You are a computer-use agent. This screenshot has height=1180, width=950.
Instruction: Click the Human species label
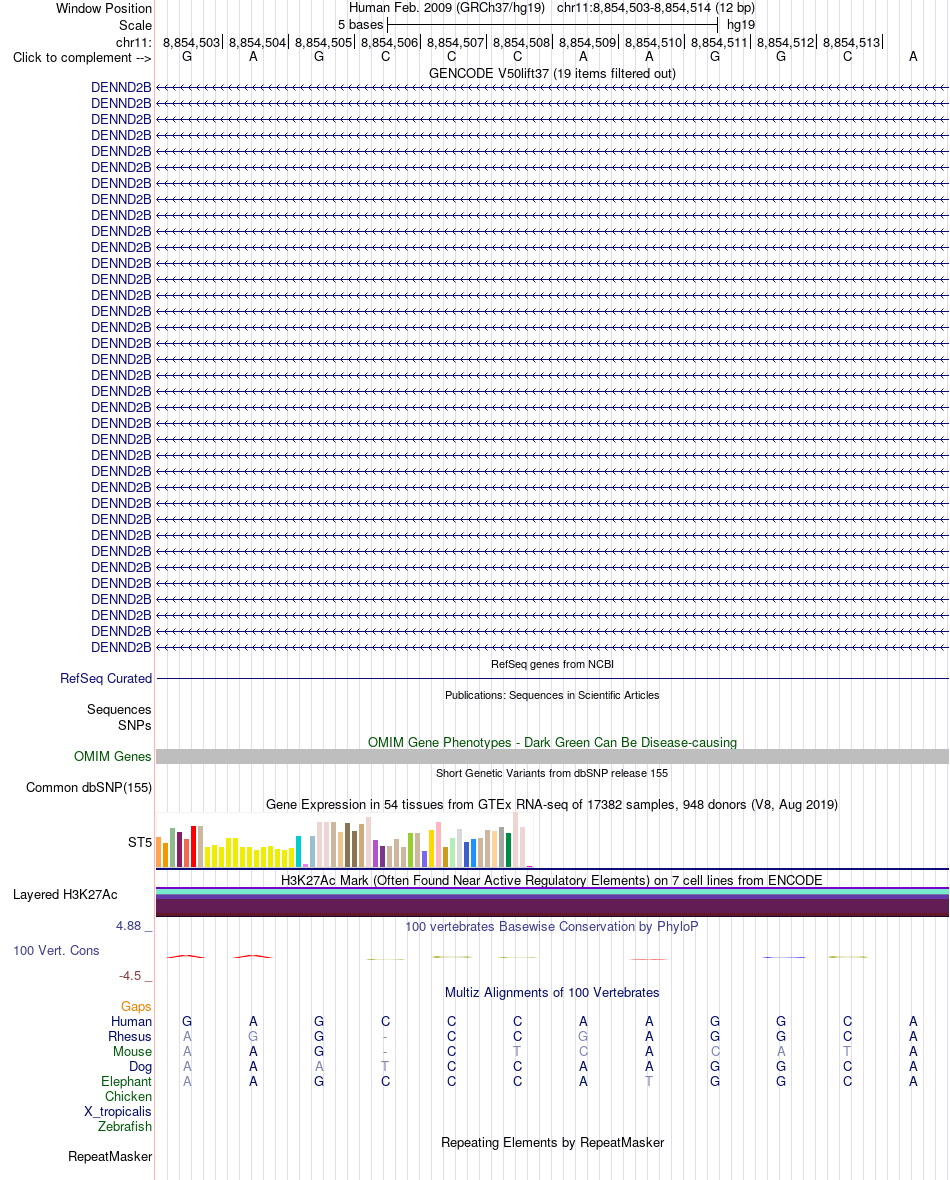coord(132,1021)
